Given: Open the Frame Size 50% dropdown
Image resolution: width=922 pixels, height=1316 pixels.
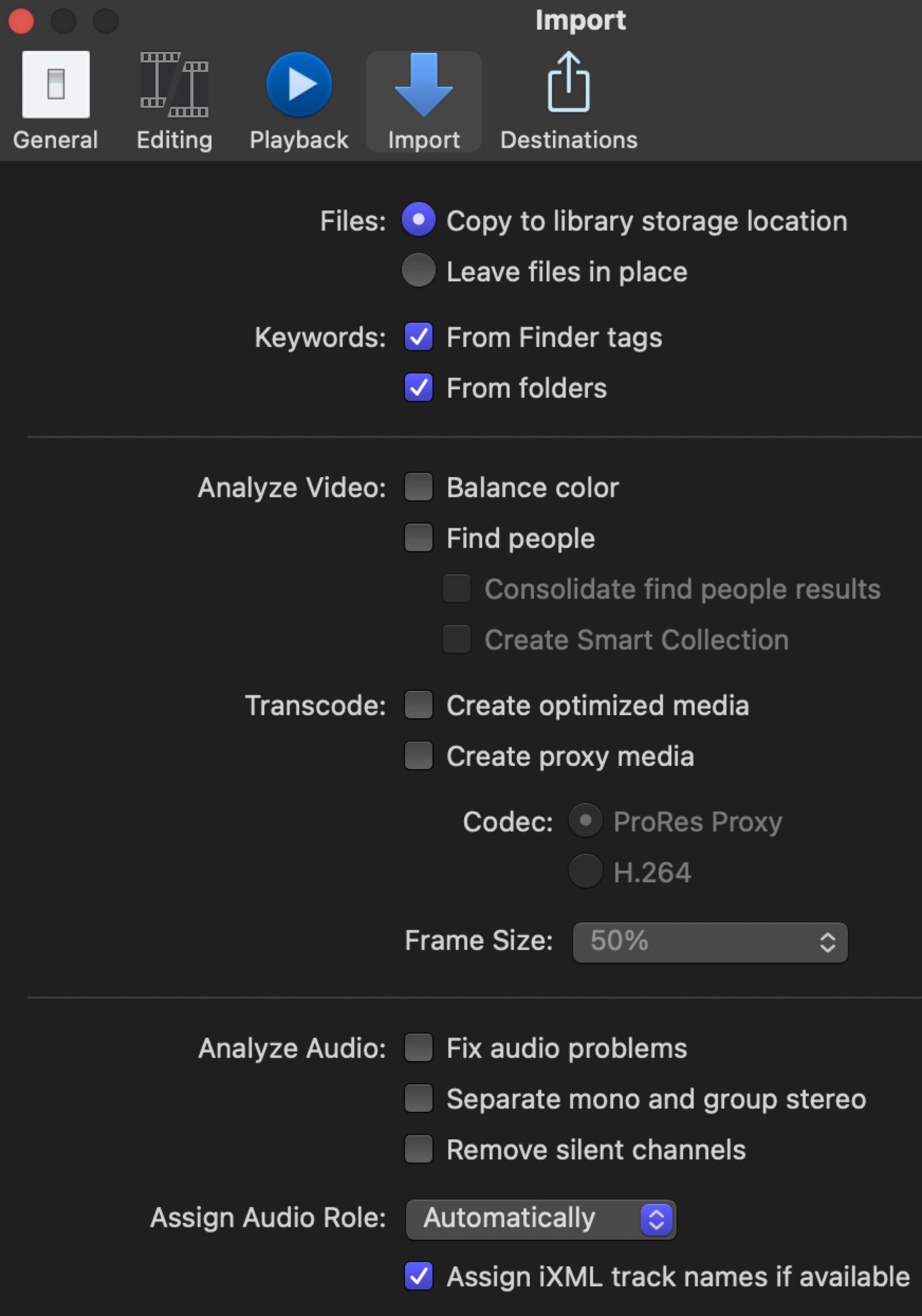Looking at the screenshot, I should click(709, 942).
